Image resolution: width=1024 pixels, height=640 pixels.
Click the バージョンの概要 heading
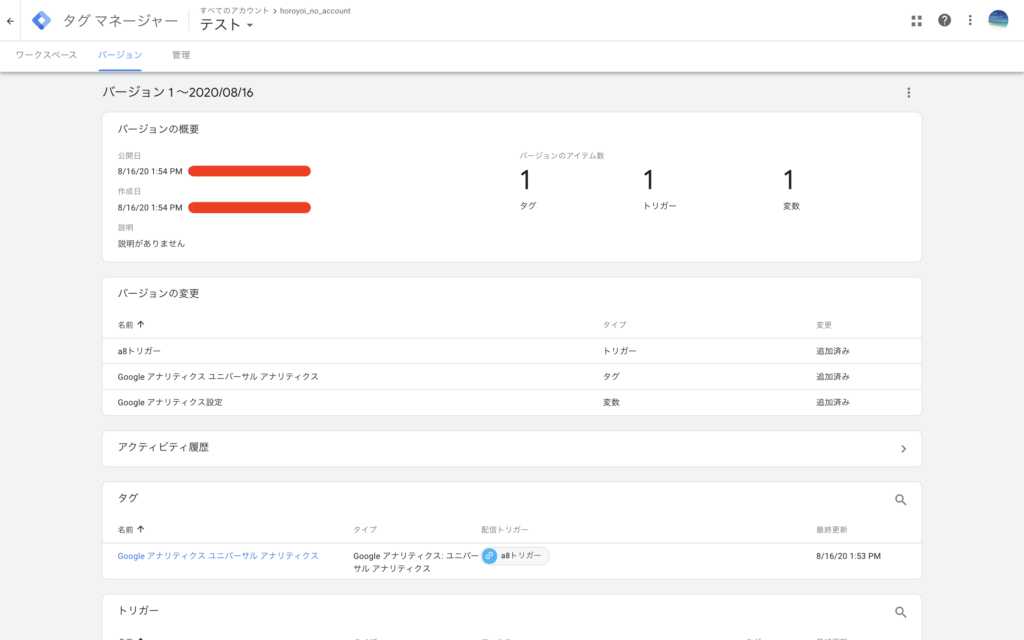pyautogui.click(x=158, y=129)
